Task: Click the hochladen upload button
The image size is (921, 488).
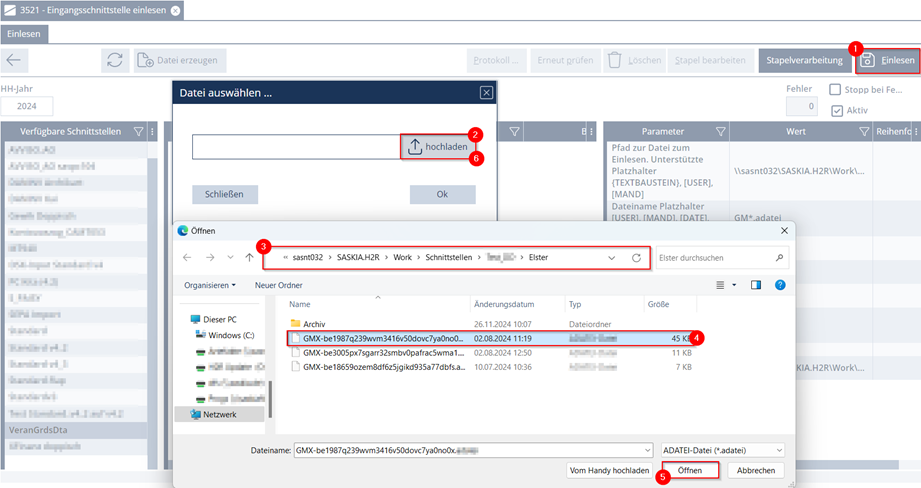Action: [437, 147]
